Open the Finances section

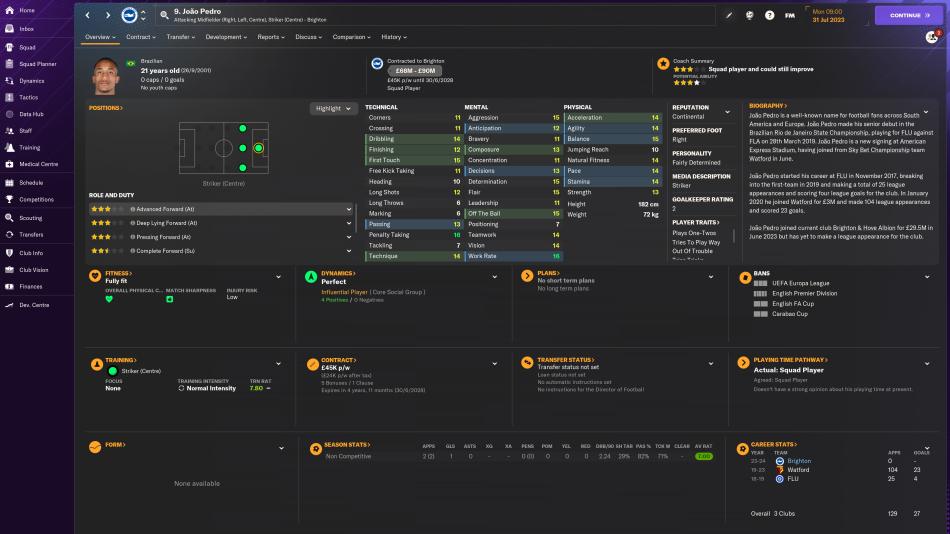click(x=30, y=286)
